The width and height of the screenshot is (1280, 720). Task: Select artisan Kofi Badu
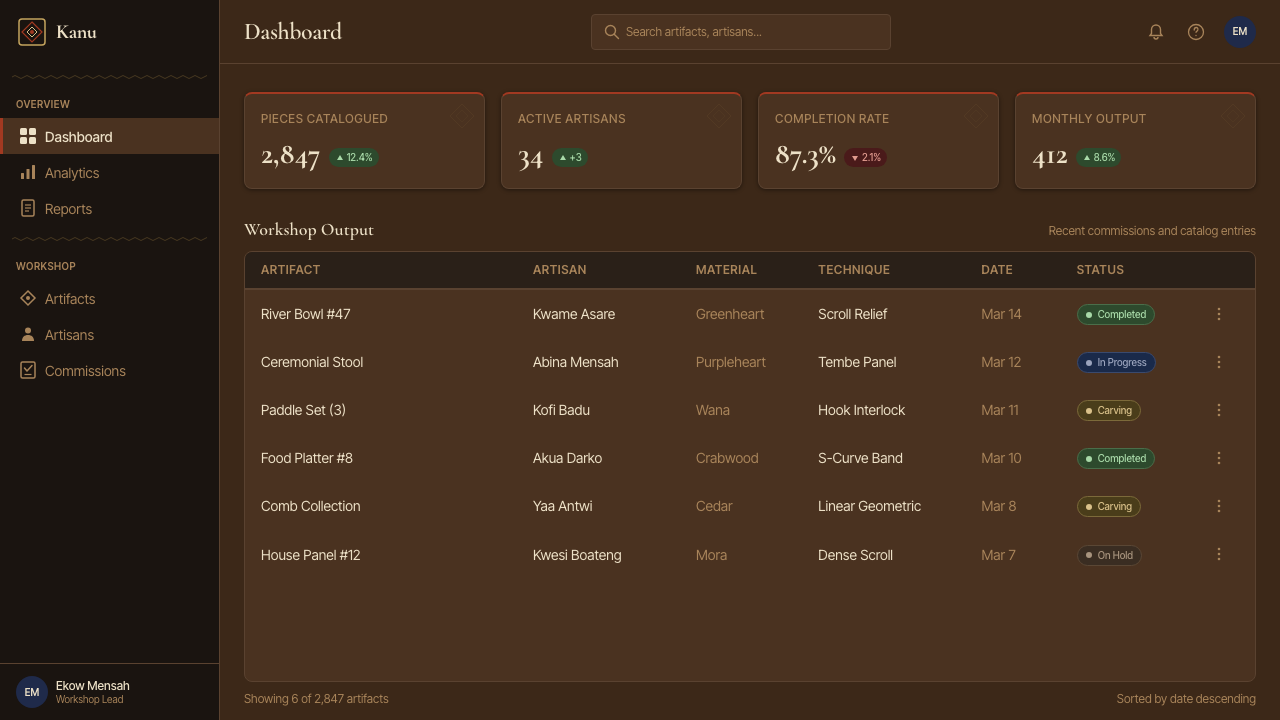coord(561,410)
